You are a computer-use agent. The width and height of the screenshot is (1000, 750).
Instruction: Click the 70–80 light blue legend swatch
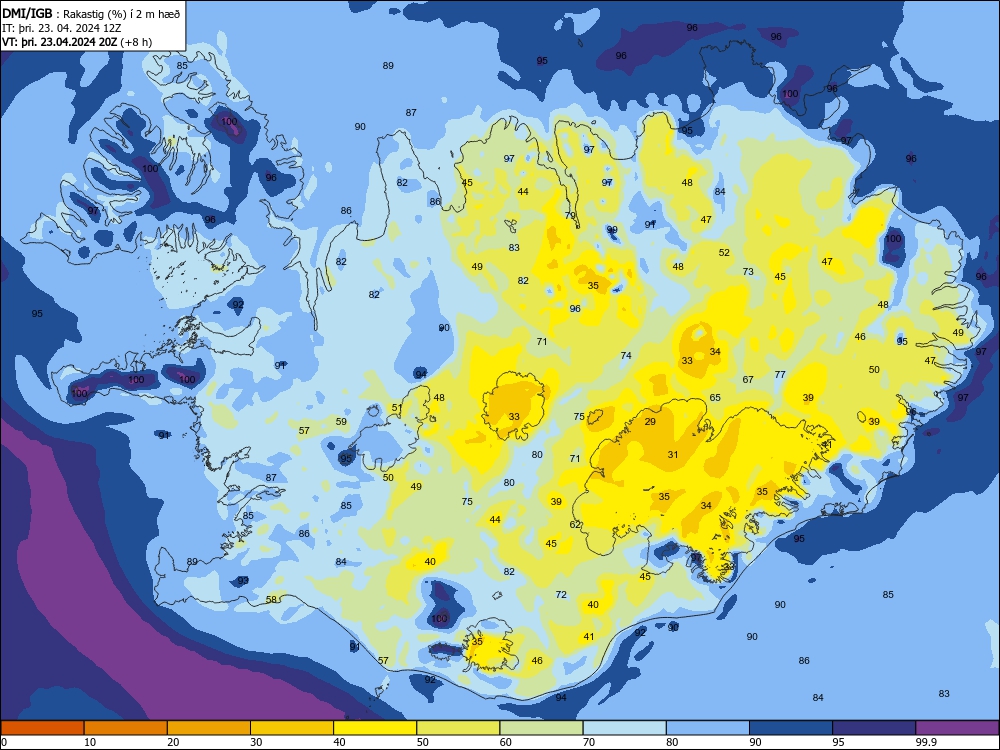point(624,728)
